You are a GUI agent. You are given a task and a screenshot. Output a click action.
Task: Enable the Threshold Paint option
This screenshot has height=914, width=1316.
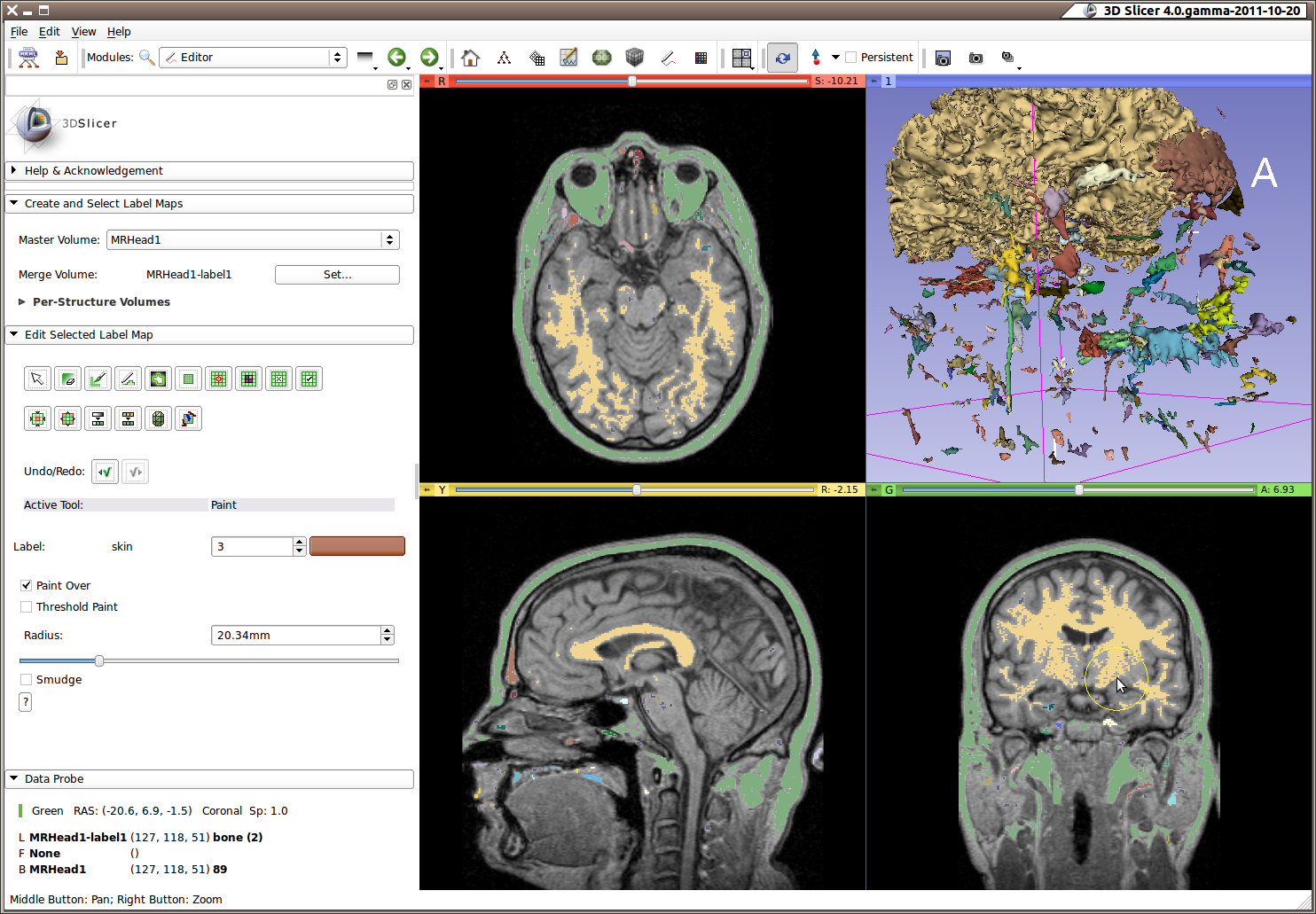pos(27,607)
